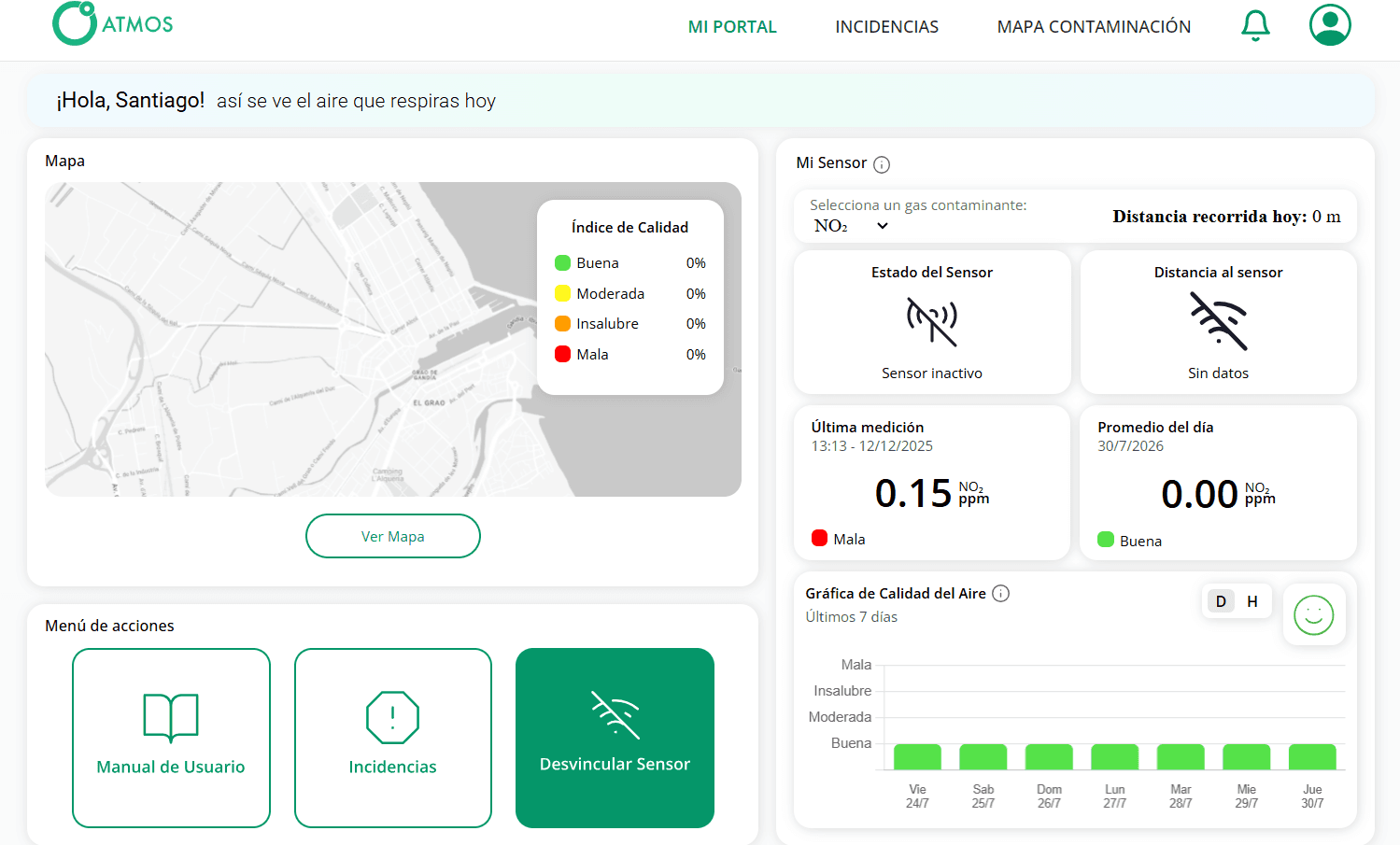This screenshot has height=845, width=1400.
Task: Click 'Índice de Calidad' heading
Action: tap(629, 228)
